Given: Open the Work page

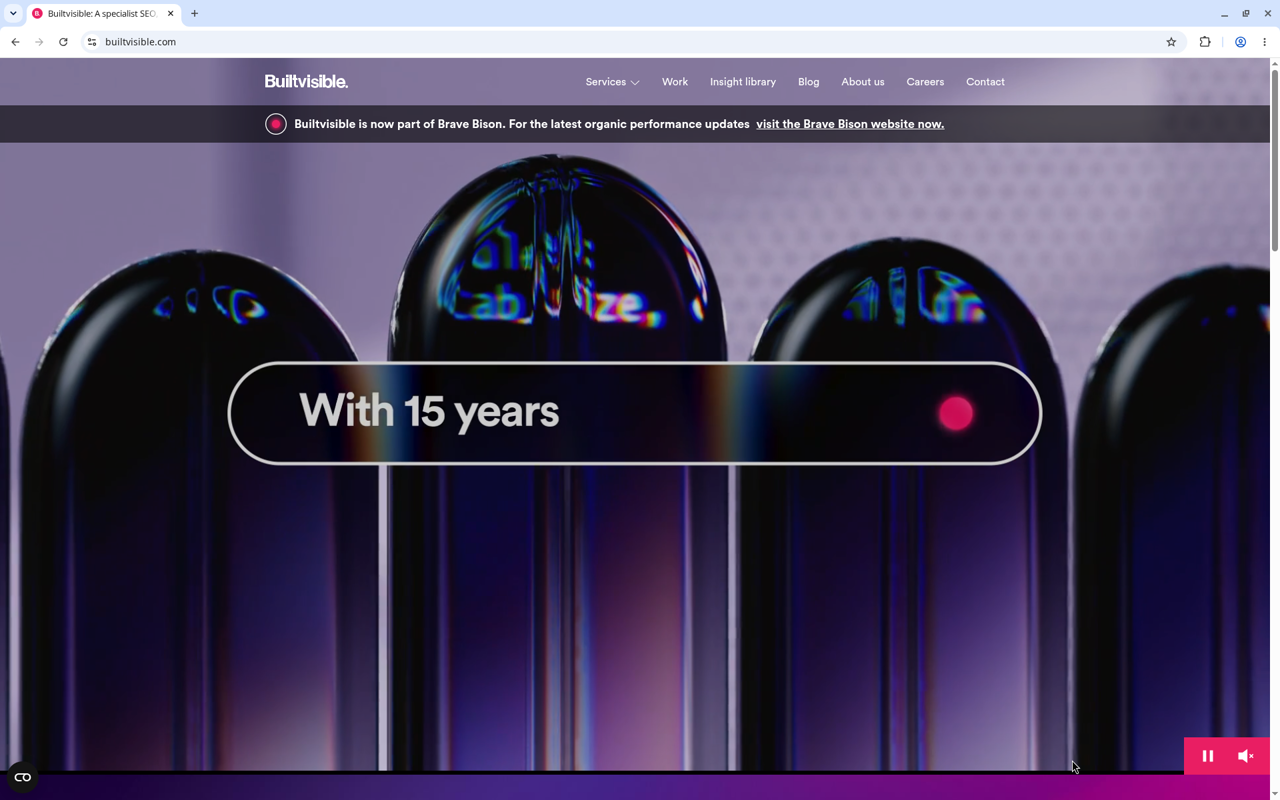Looking at the screenshot, I should [675, 82].
